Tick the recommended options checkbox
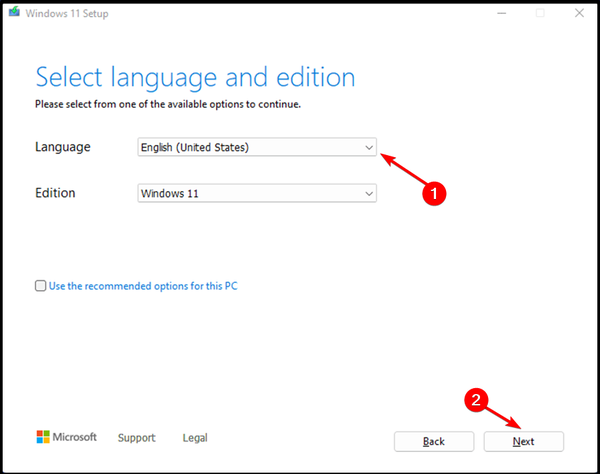 tap(41, 286)
